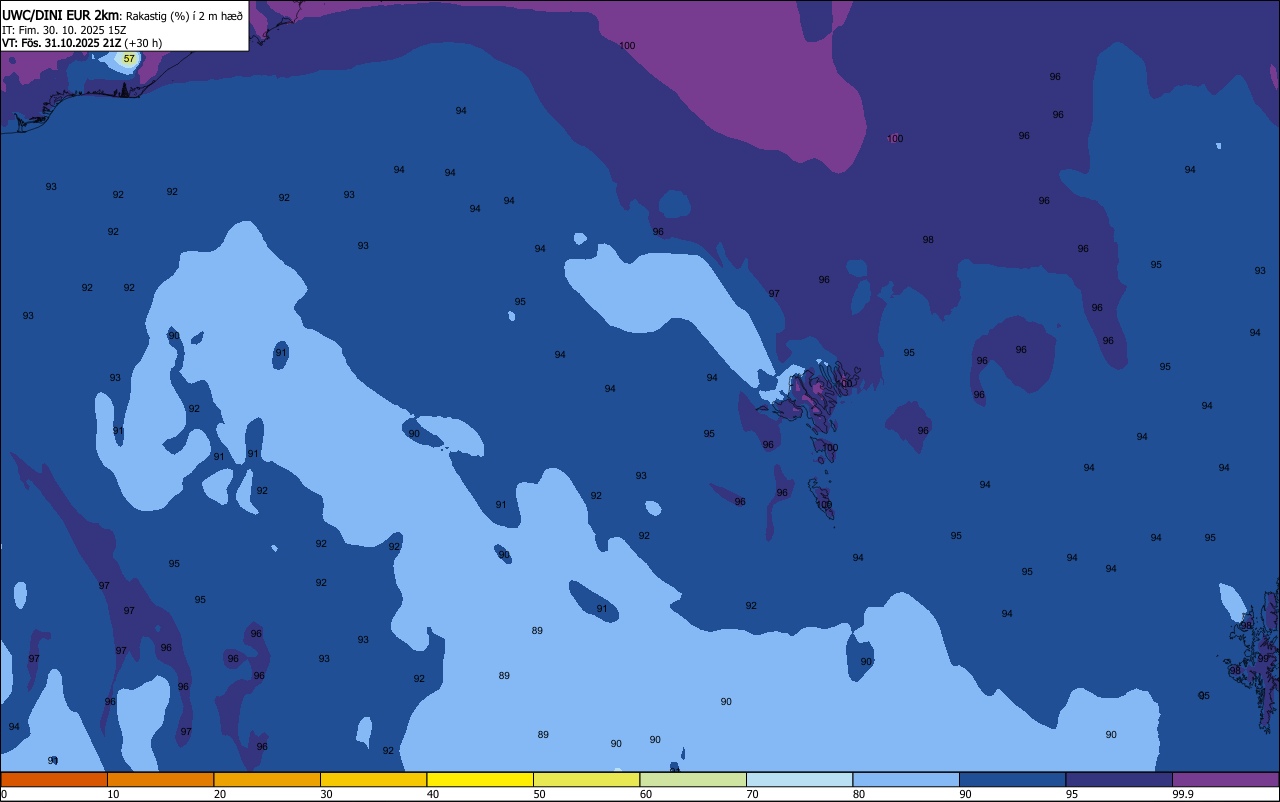Select the light blue 80–90 legend block

tap(906, 779)
